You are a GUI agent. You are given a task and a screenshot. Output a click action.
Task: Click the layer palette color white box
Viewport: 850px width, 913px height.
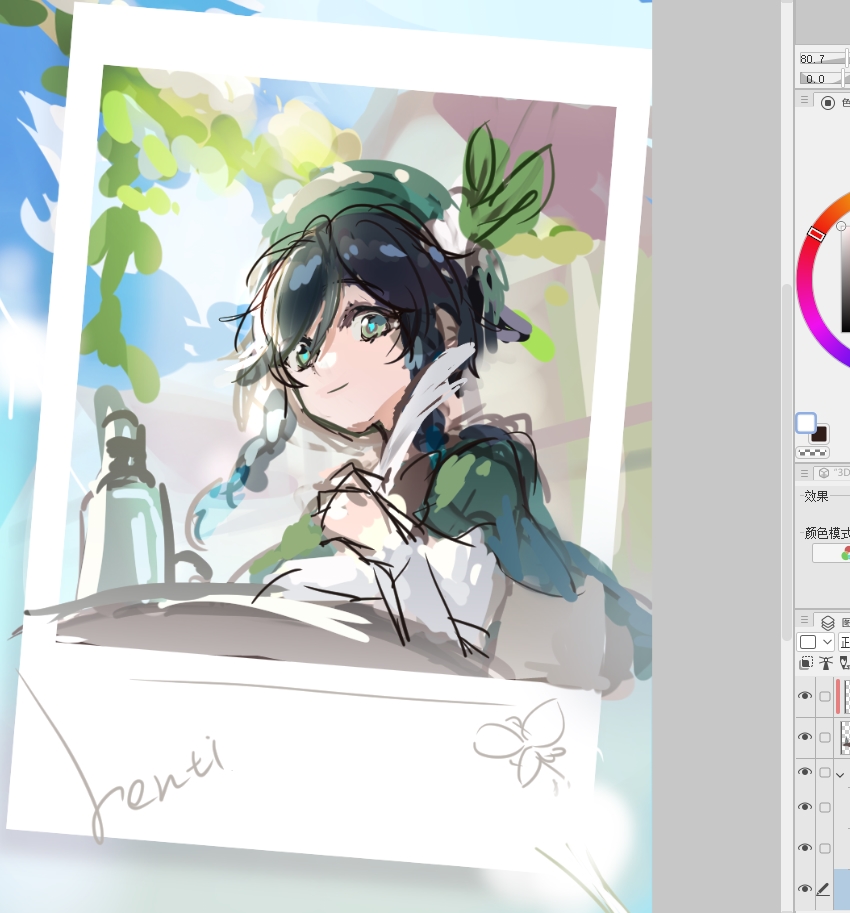coord(808,642)
